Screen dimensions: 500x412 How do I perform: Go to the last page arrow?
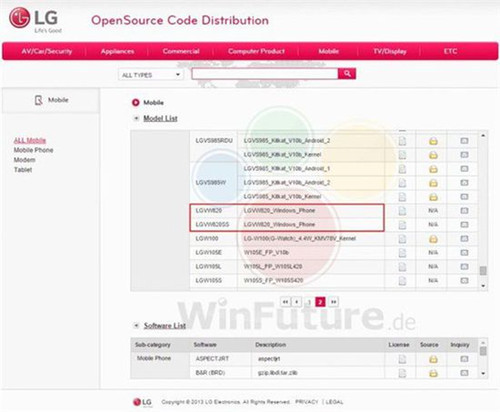[x=333, y=302]
